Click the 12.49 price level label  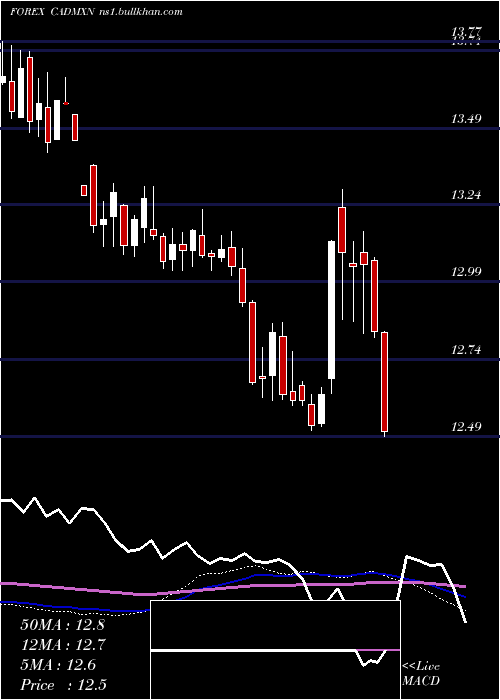point(466,426)
